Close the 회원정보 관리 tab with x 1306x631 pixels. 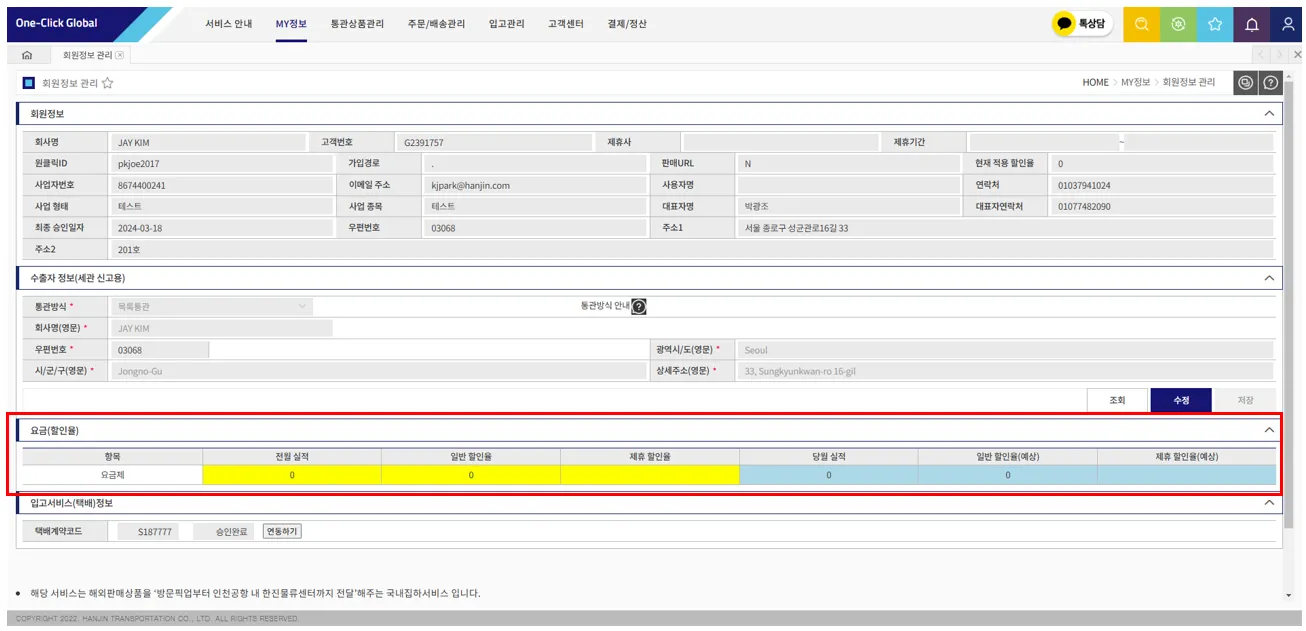(120, 55)
